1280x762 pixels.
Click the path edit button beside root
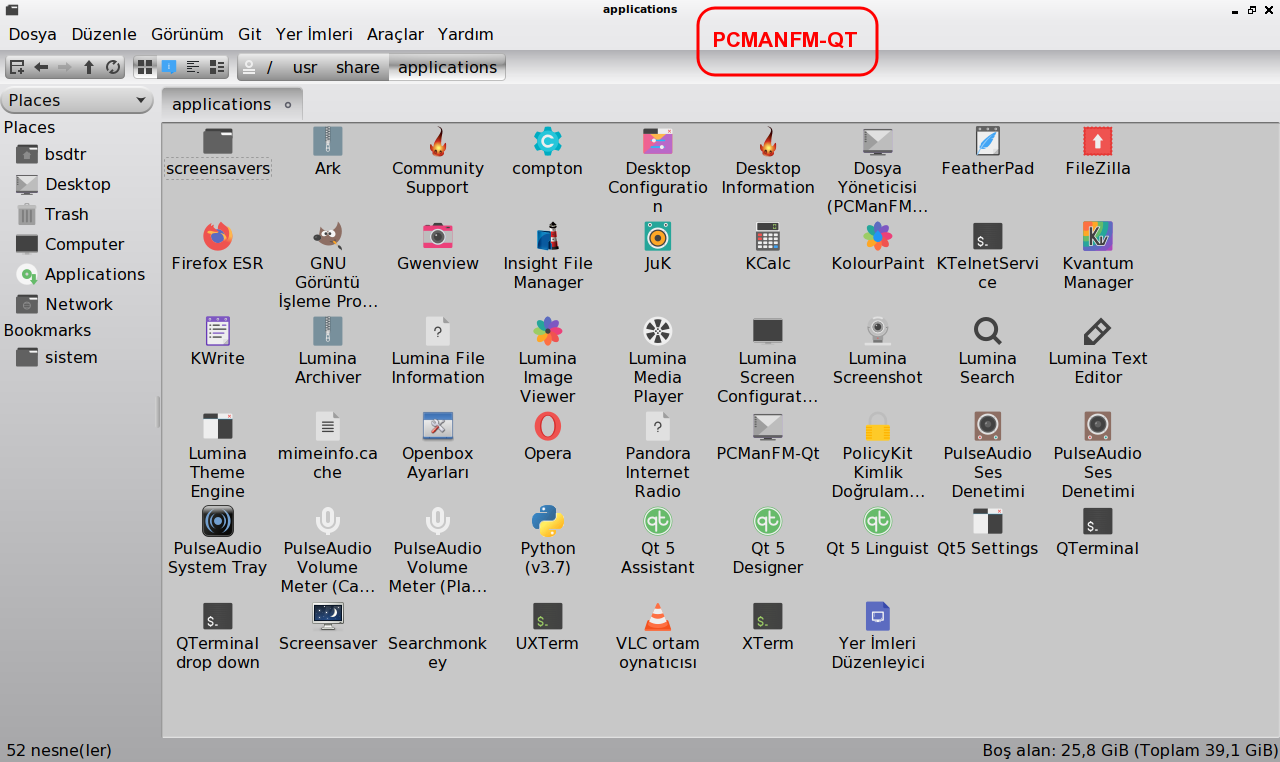249,67
